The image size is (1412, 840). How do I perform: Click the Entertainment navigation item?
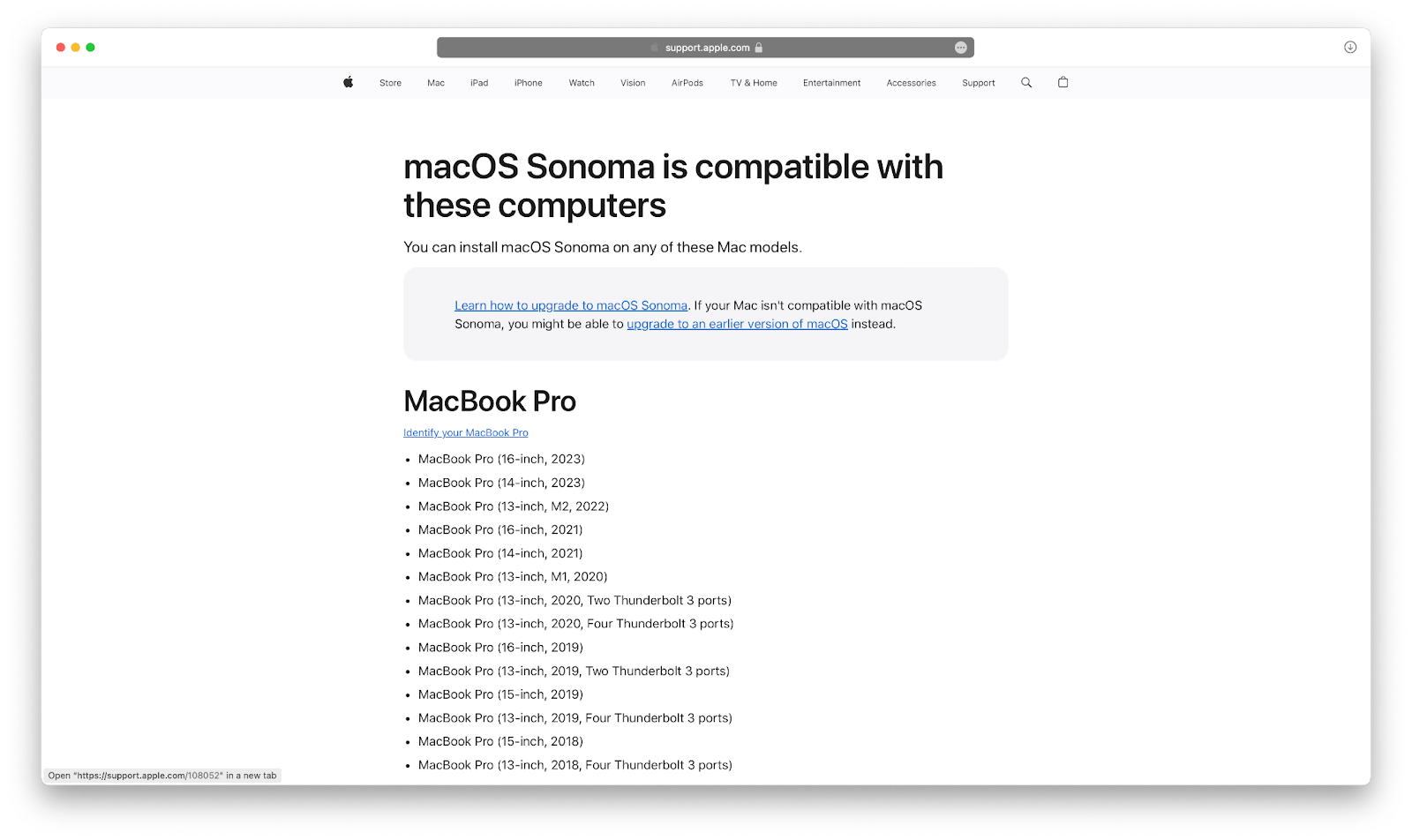click(831, 82)
